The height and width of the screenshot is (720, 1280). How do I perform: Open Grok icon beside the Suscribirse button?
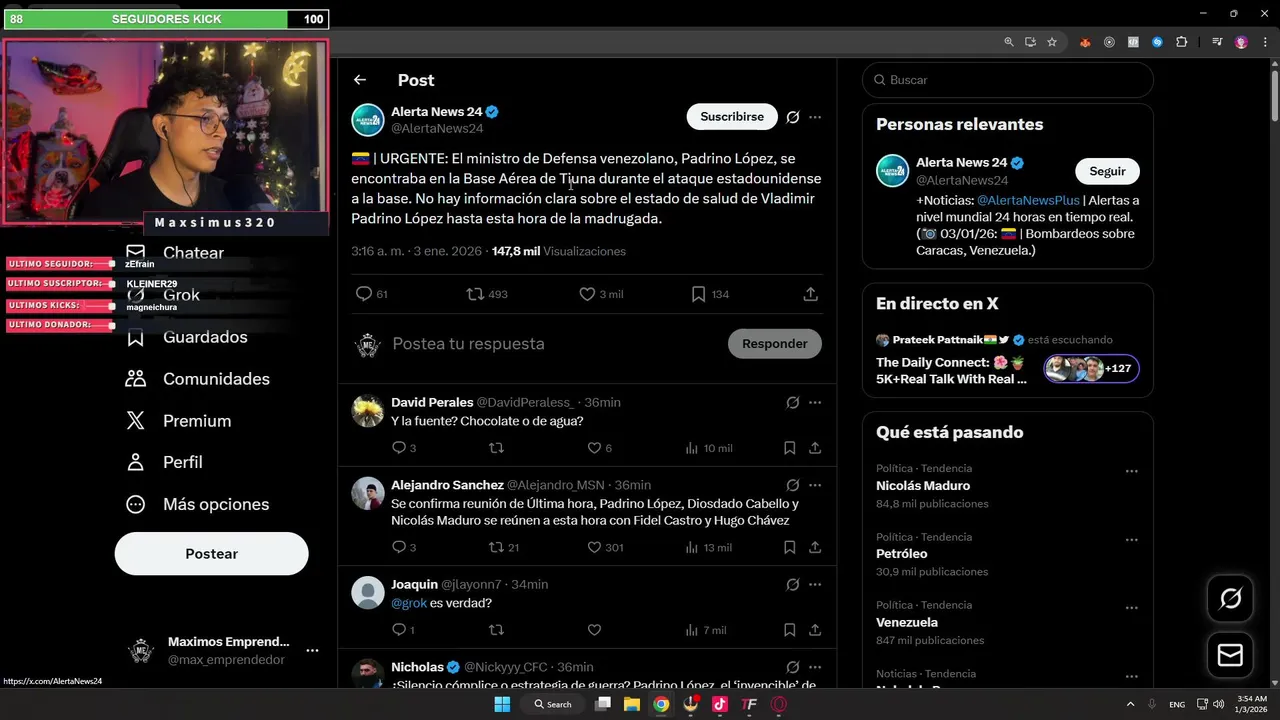coord(793,117)
